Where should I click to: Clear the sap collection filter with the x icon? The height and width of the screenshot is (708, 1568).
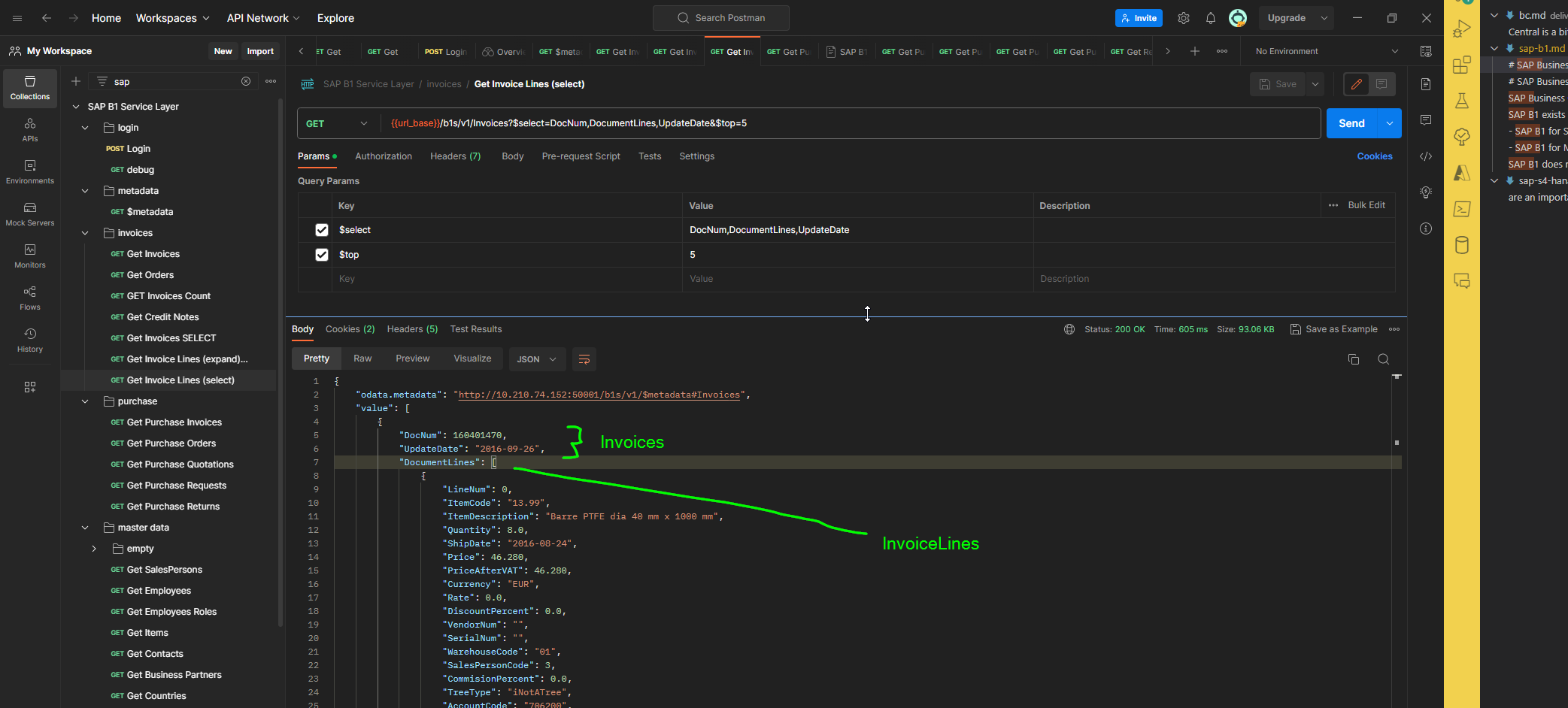[246, 81]
